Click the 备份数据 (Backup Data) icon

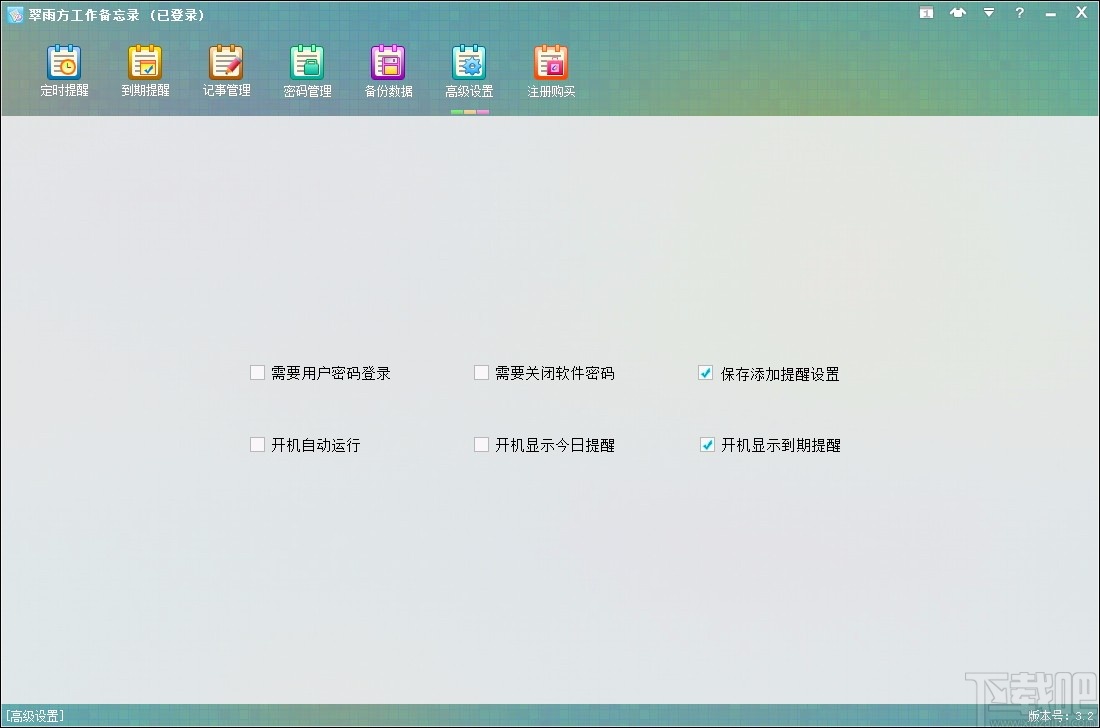click(x=388, y=70)
